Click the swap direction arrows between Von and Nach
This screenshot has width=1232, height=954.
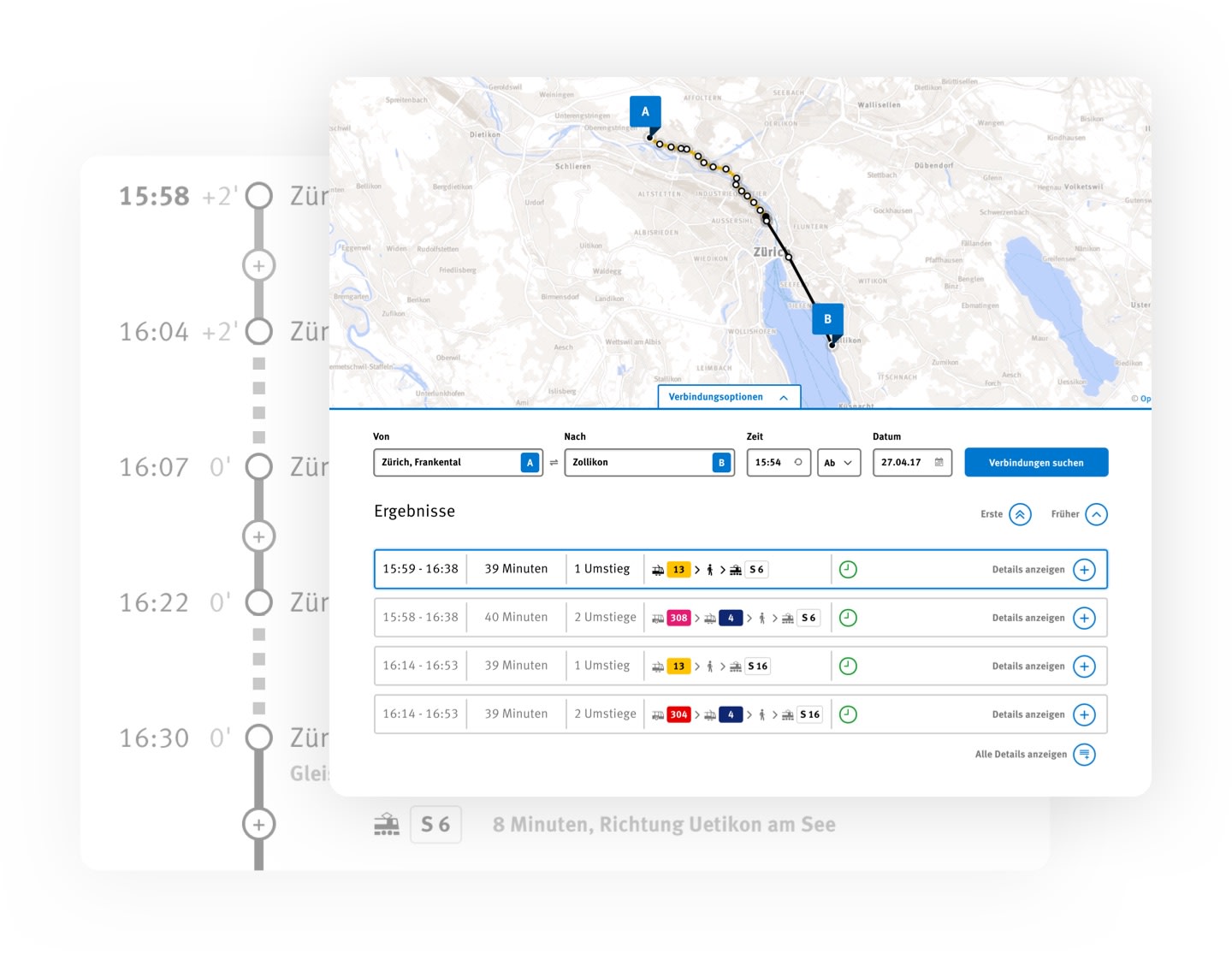555,462
